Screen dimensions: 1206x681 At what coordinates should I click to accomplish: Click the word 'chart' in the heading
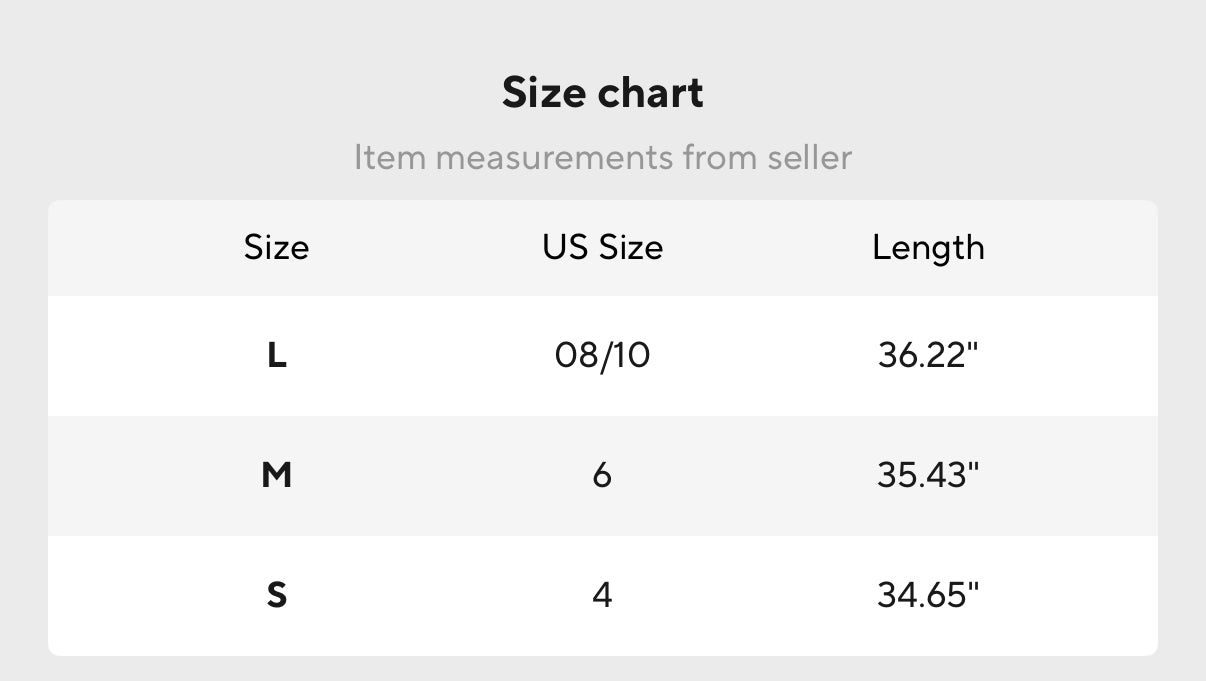coord(651,93)
